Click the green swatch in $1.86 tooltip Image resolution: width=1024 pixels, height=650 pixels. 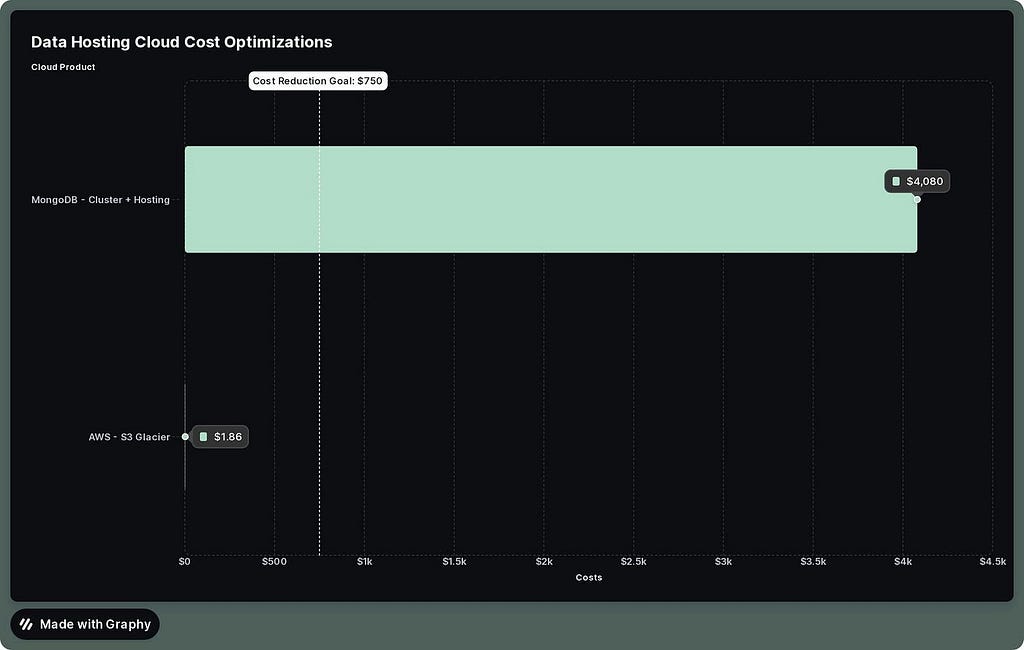click(203, 436)
